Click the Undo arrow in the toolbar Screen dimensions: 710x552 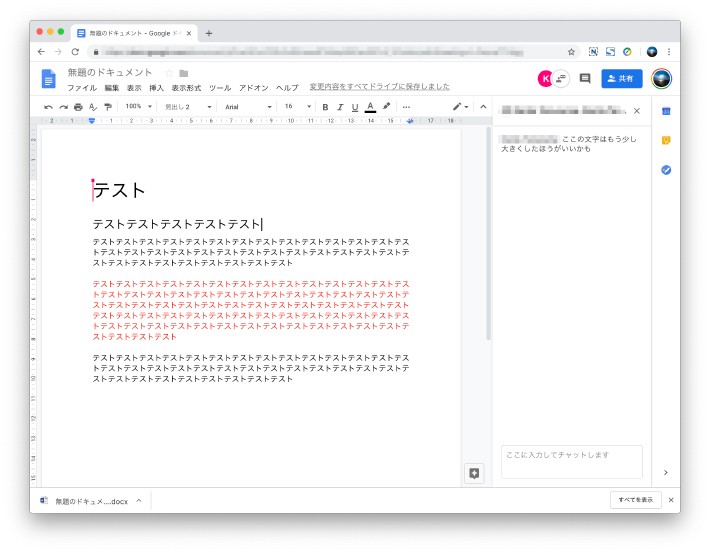pyautogui.click(x=48, y=107)
